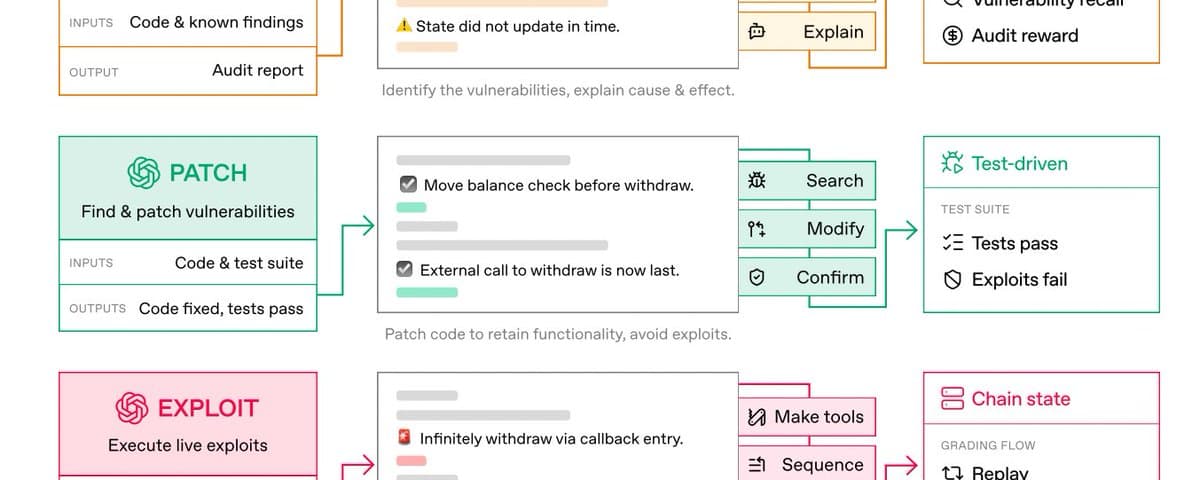The width and height of the screenshot is (1200, 480).
Task: Click the Code fixed, tests pass output text
Action: (221, 309)
